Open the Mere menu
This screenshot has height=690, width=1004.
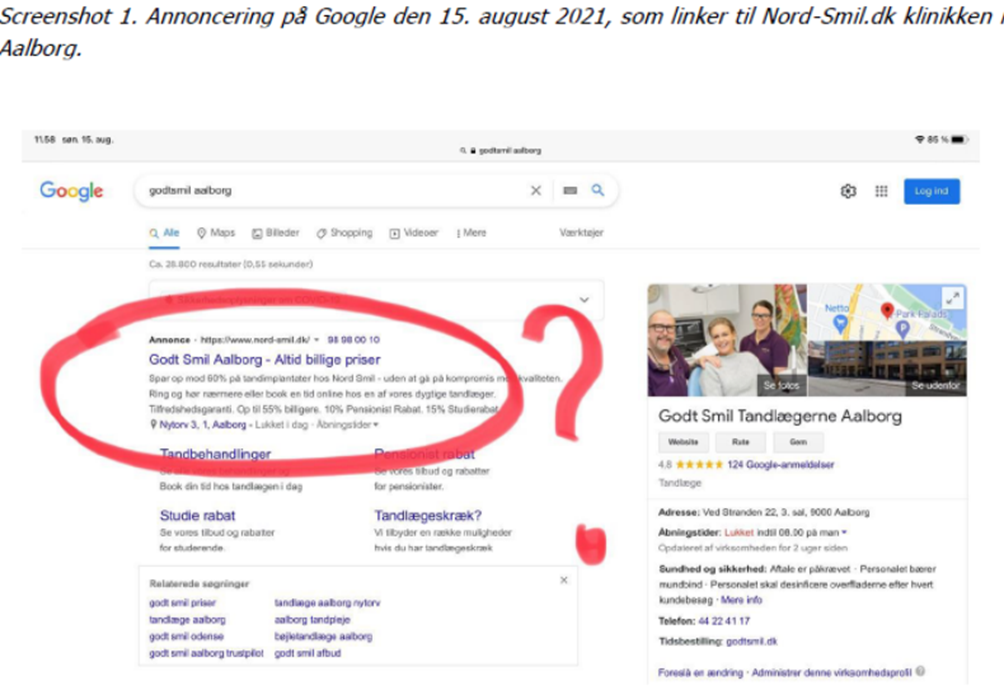click(x=471, y=233)
